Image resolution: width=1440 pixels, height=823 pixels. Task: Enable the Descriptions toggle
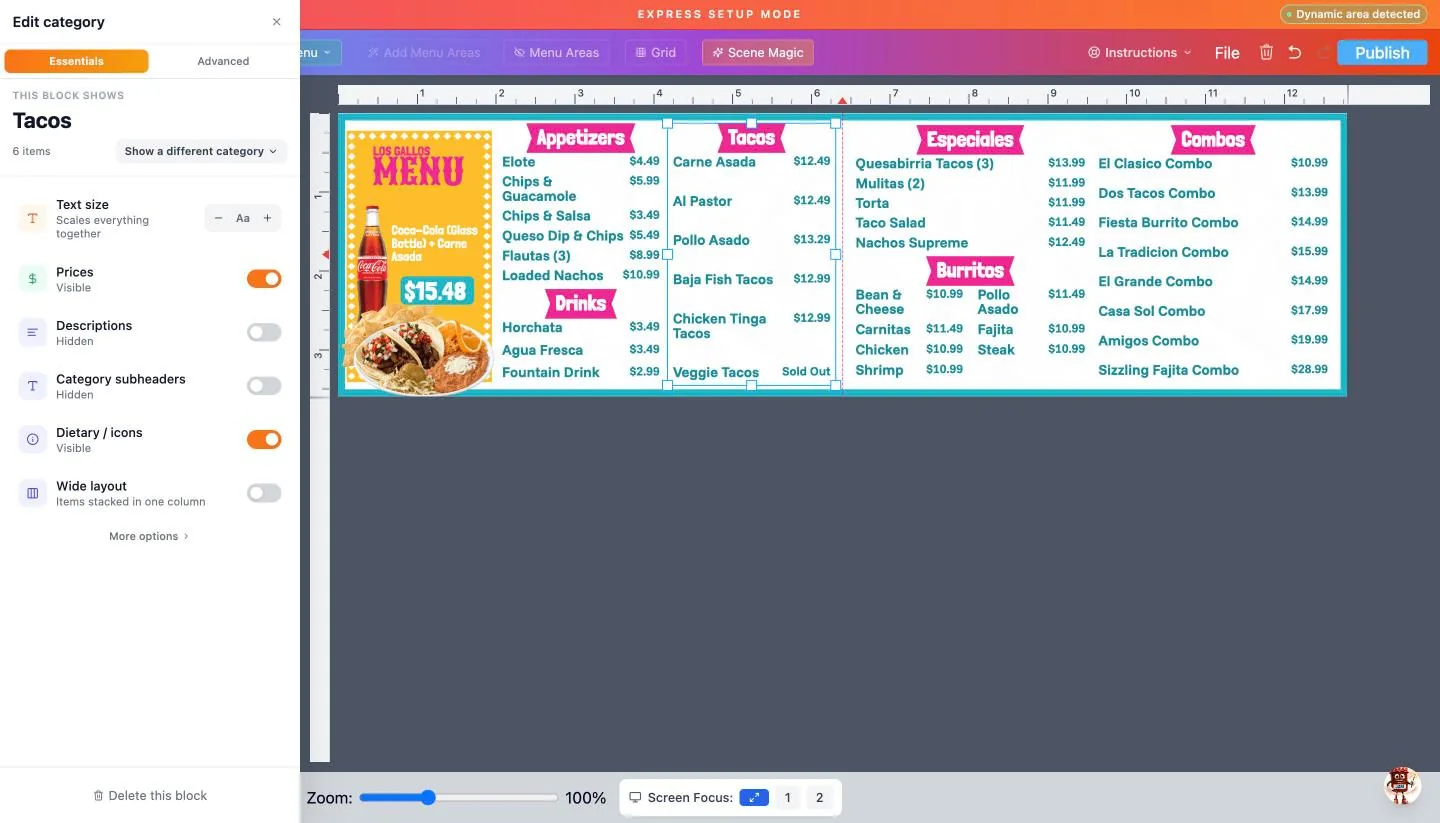(264, 333)
